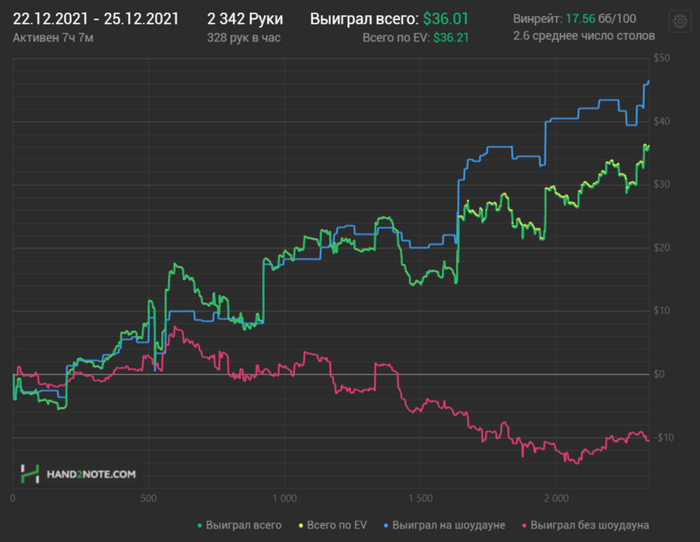Click the $50 y-axis label
This screenshot has width=700, height=542.
(x=662, y=58)
